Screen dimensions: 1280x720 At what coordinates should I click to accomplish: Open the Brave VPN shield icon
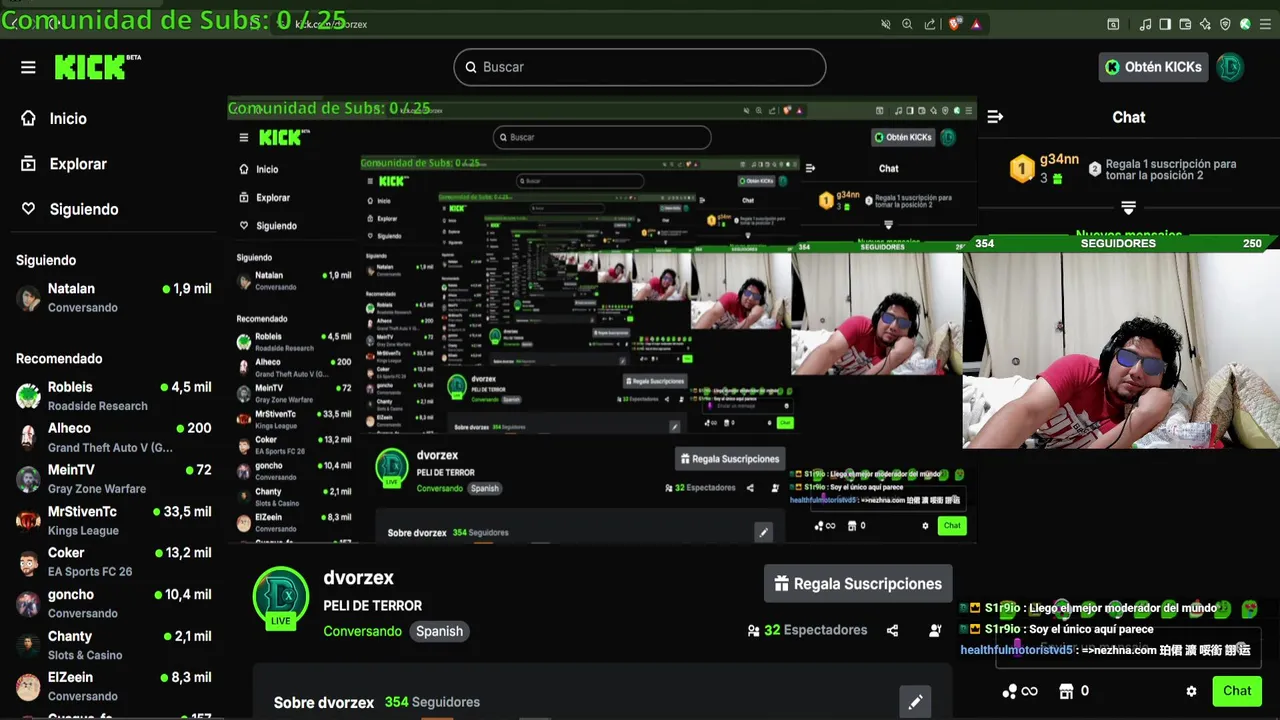(x=1225, y=24)
